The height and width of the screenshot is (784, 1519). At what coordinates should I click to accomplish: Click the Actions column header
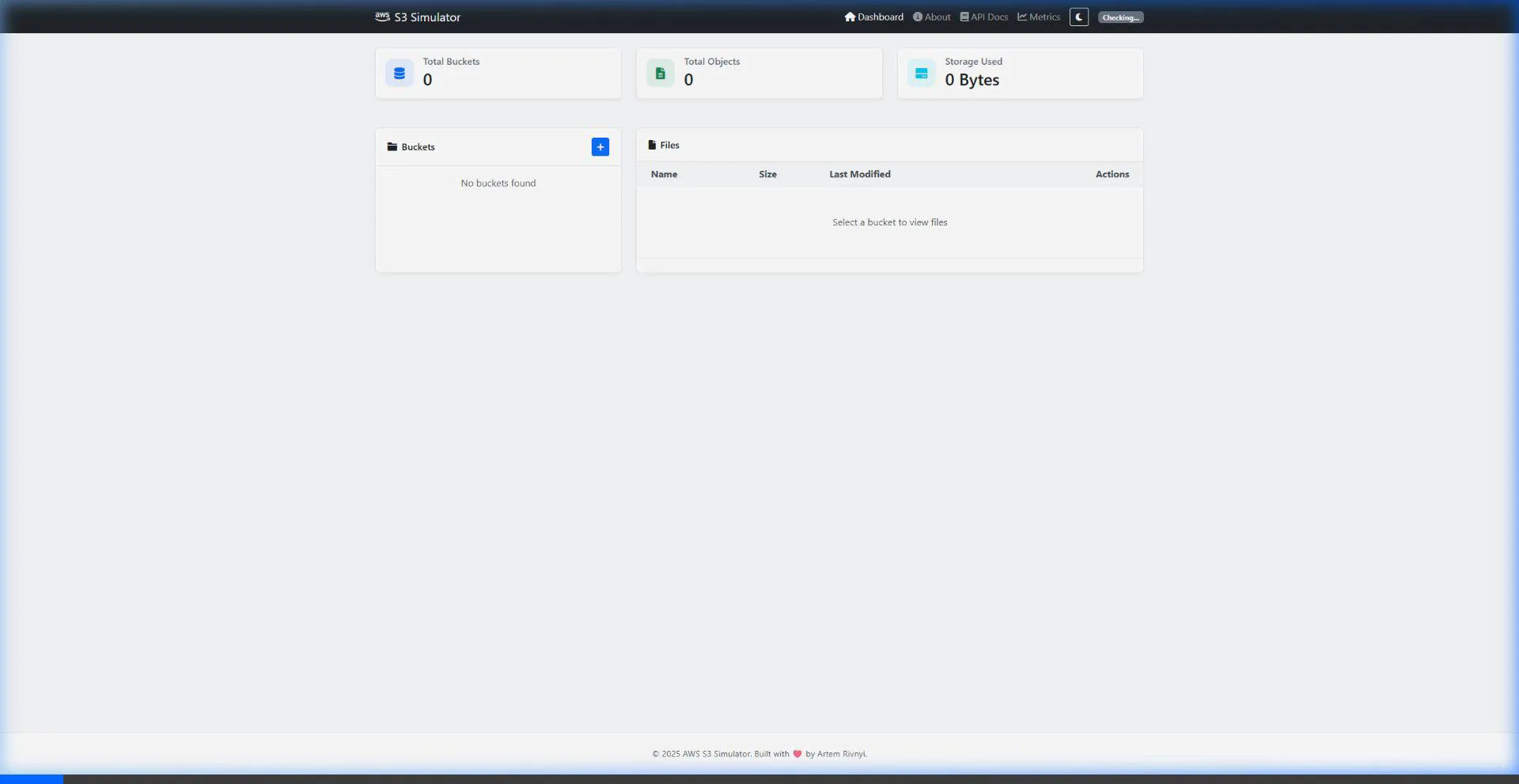(x=1112, y=174)
